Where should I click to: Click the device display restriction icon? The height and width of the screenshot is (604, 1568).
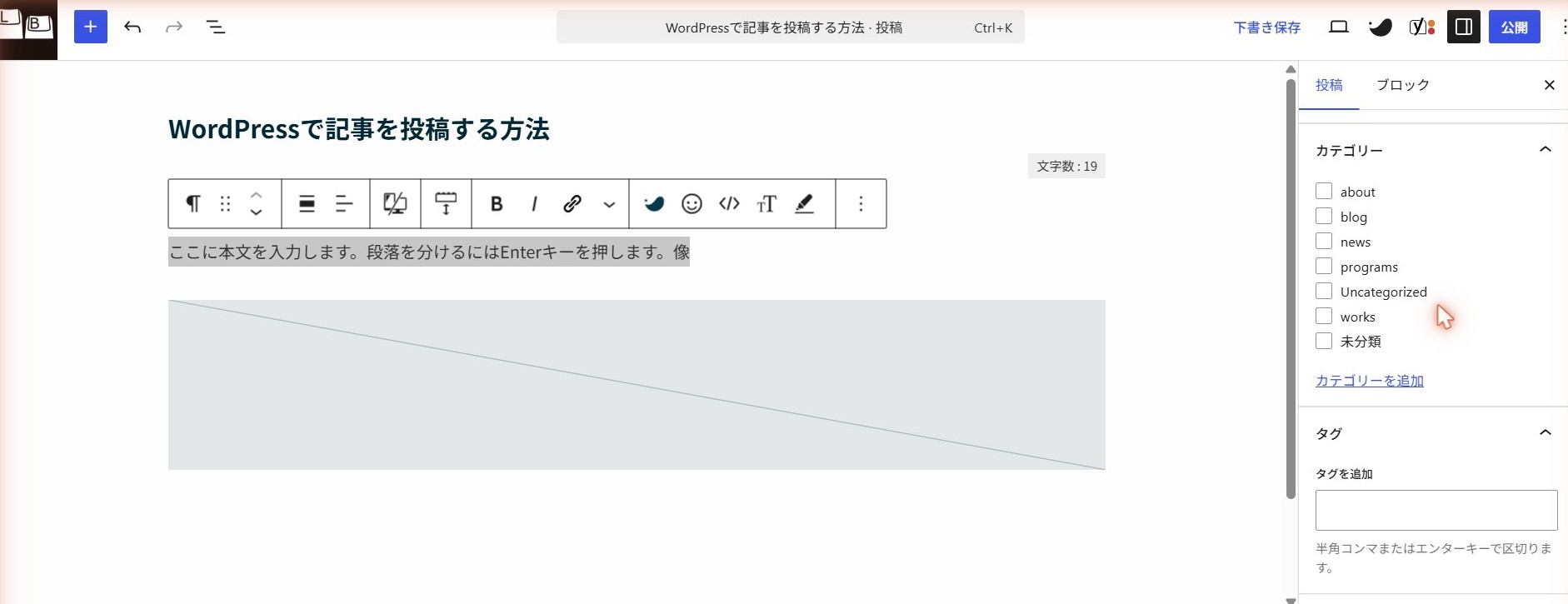(395, 203)
